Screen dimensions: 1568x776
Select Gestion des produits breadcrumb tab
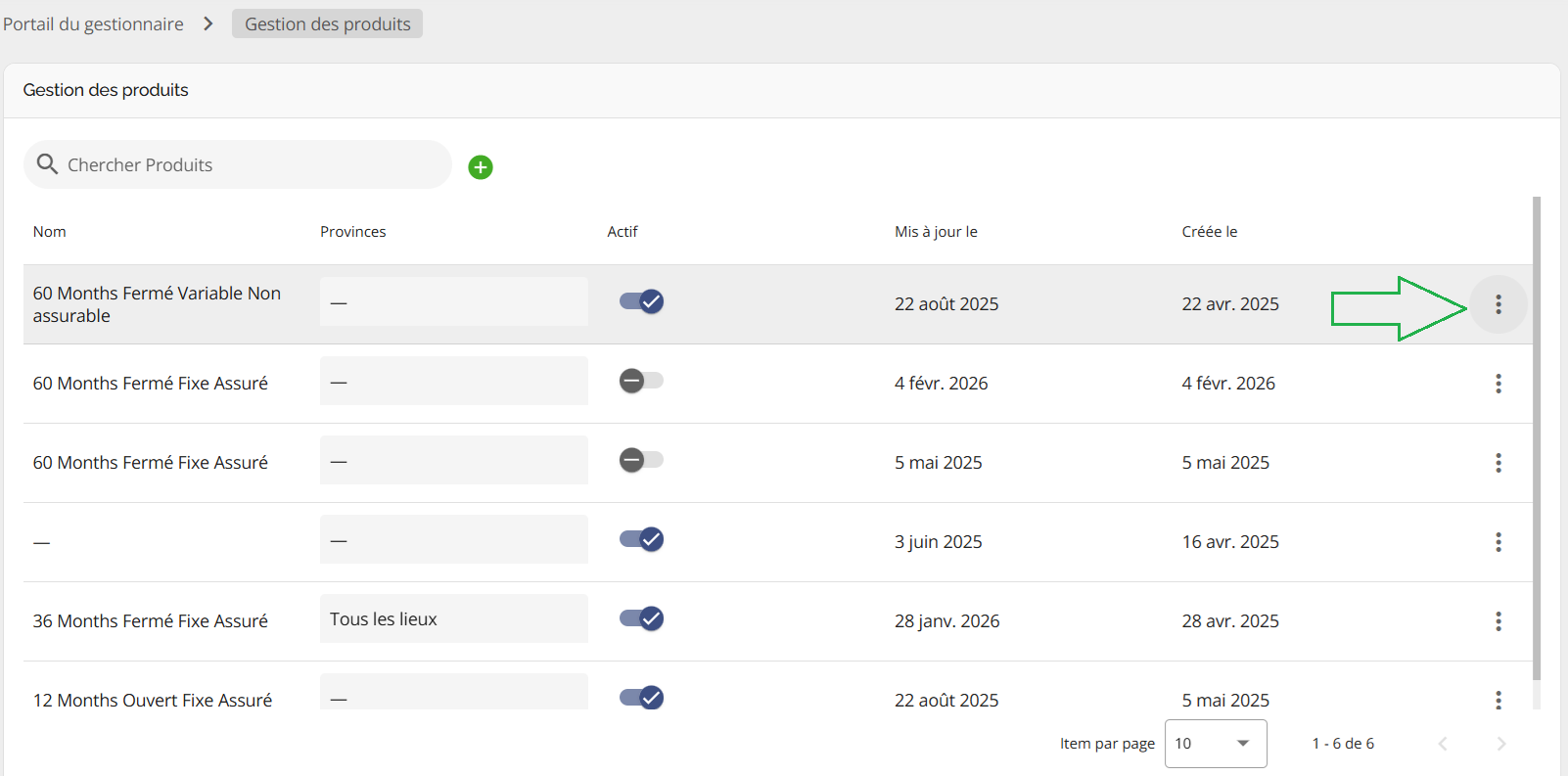pyautogui.click(x=327, y=24)
